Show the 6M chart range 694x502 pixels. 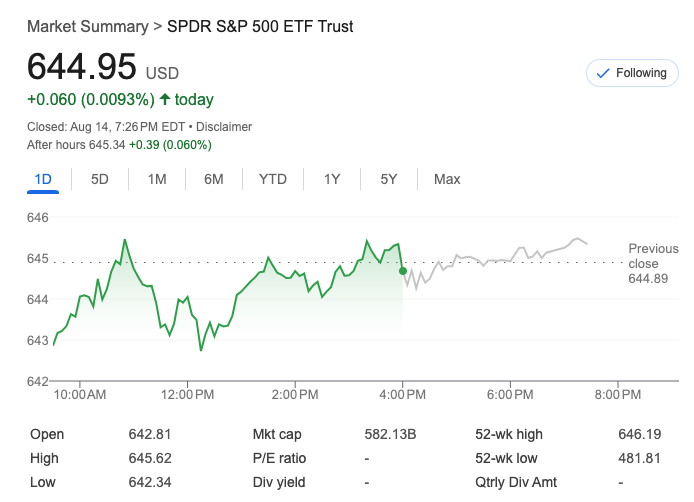[213, 179]
